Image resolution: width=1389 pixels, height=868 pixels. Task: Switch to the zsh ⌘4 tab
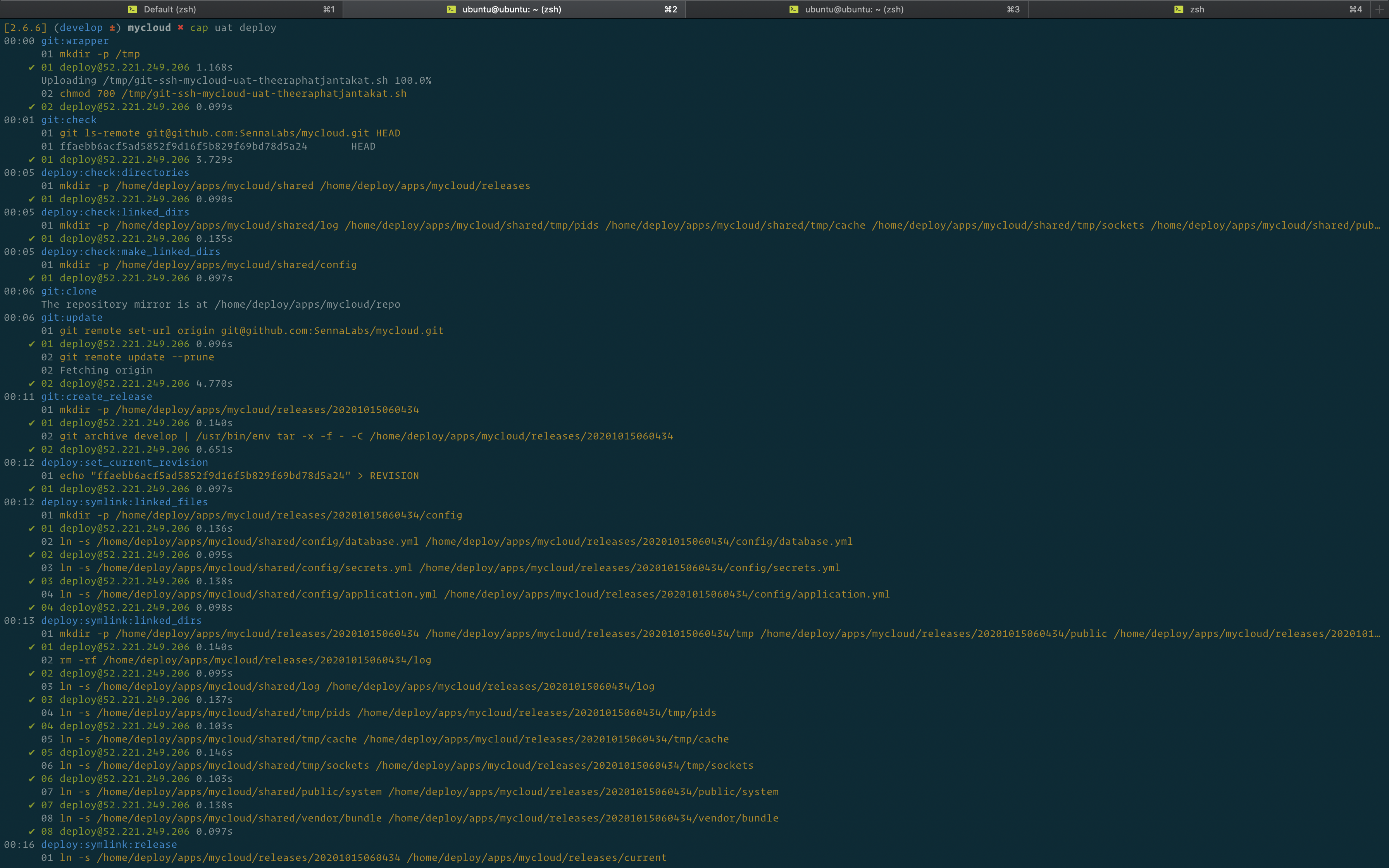tap(1199, 9)
